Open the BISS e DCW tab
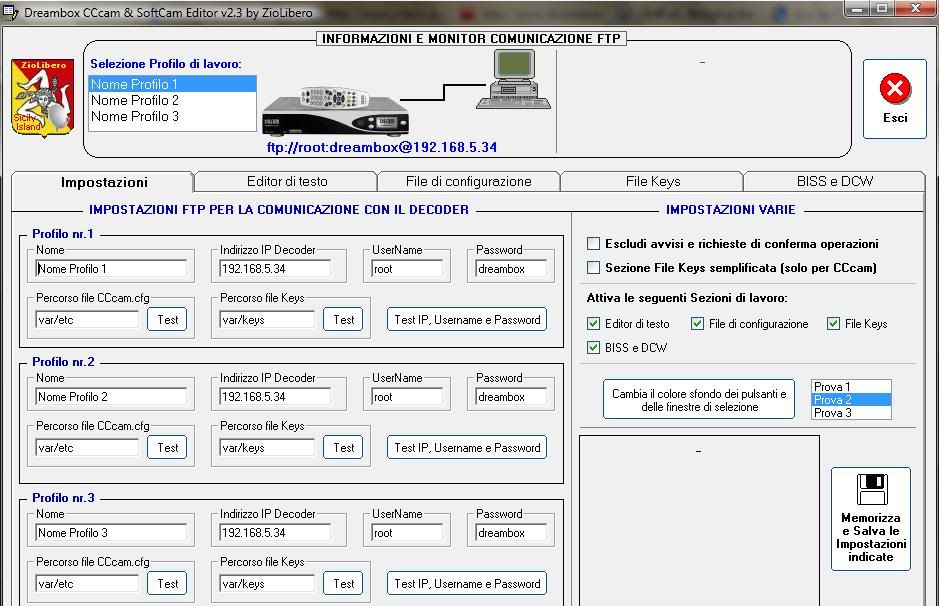Viewport: 939px width, 606px height. click(x=834, y=181)
